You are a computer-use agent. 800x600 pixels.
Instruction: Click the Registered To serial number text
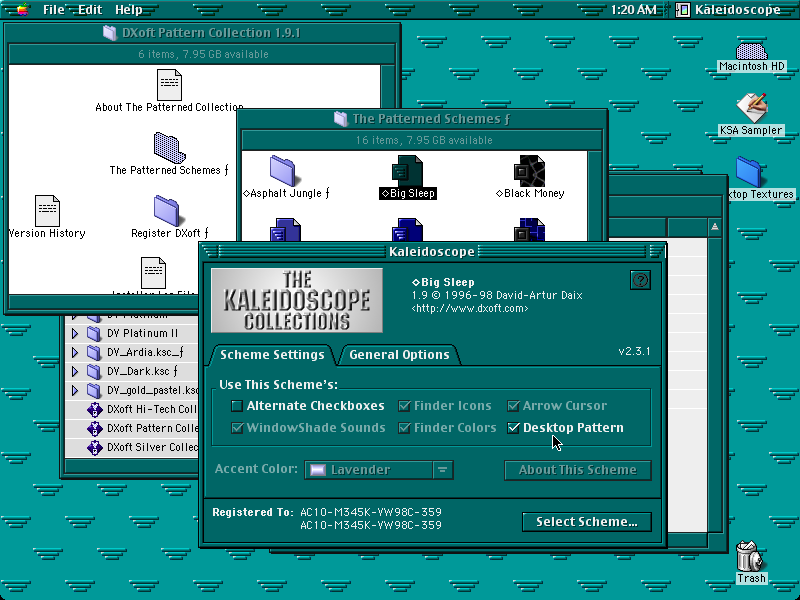(371, 518)
